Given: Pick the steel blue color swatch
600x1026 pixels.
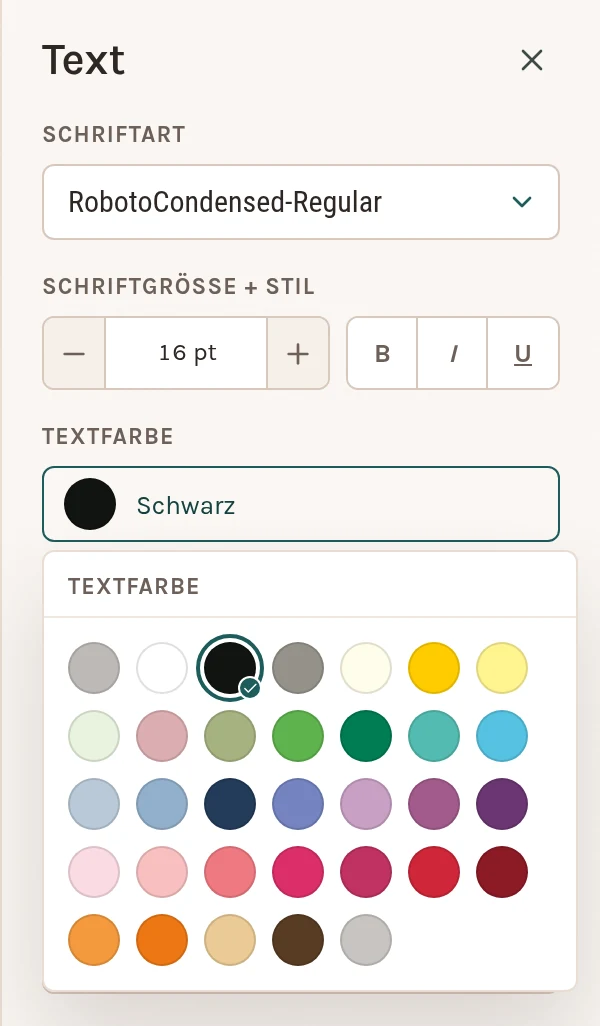Looking at the screenshot, I should coord(162,804).
